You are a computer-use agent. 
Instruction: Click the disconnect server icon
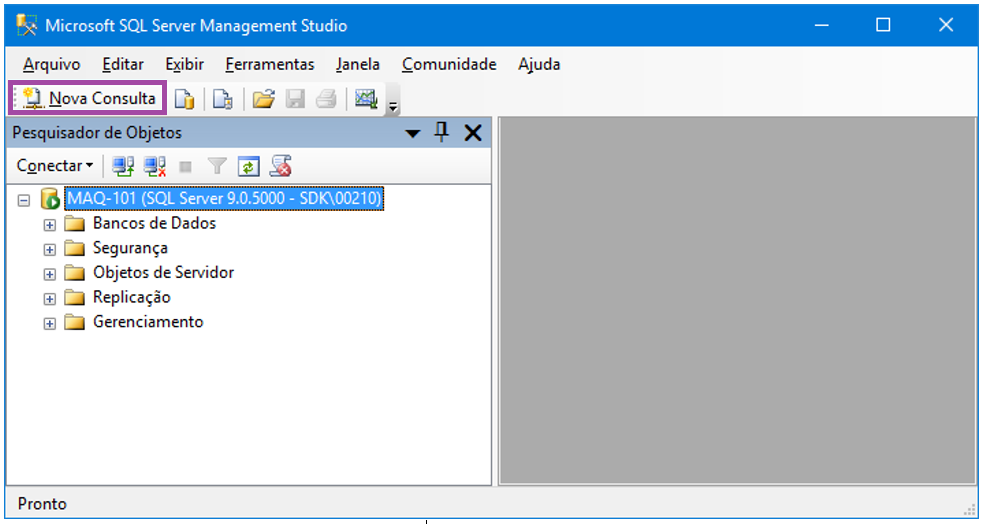click(154, 166)
